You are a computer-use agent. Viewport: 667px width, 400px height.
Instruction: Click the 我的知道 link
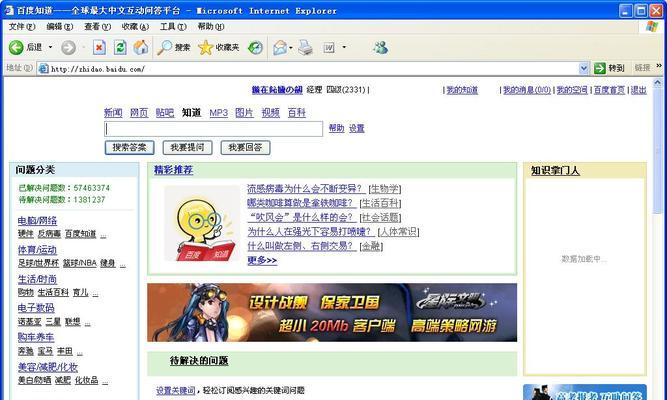coord(462,90)
